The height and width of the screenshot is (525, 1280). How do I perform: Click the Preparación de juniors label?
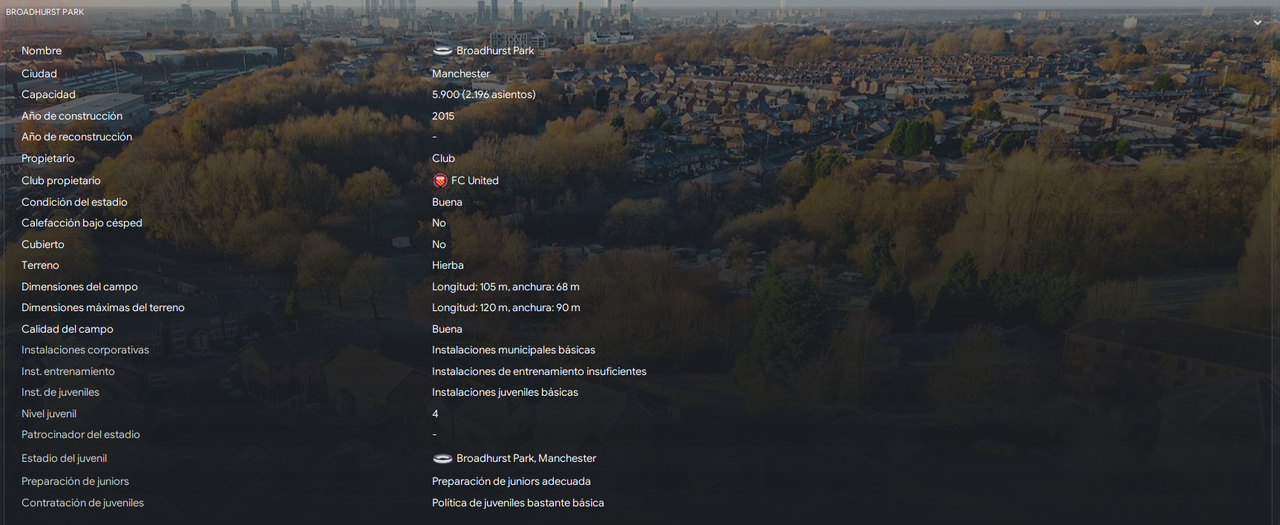tap(75, 481)
